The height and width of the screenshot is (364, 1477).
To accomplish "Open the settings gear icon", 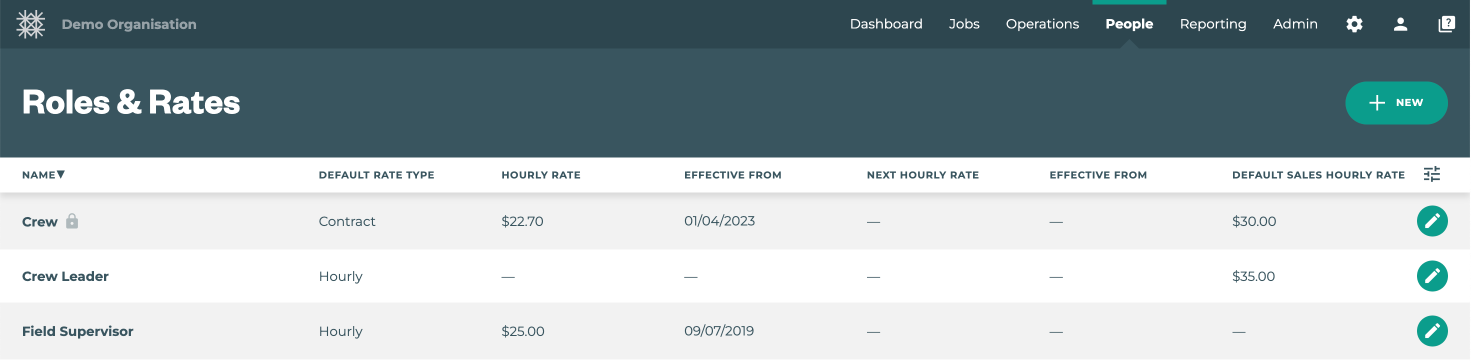I will tap(1354, 24).
